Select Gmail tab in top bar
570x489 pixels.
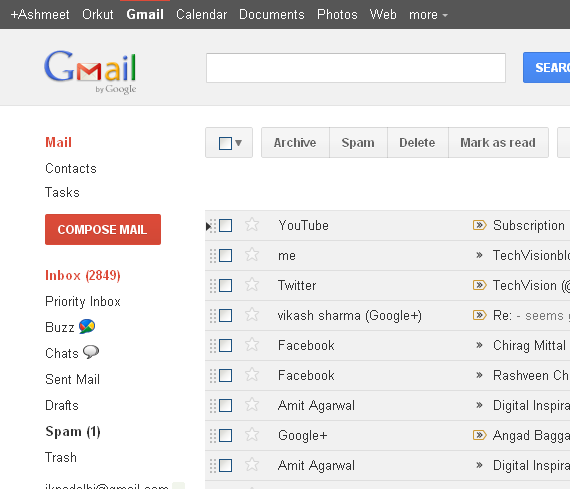tap(145, 15)
